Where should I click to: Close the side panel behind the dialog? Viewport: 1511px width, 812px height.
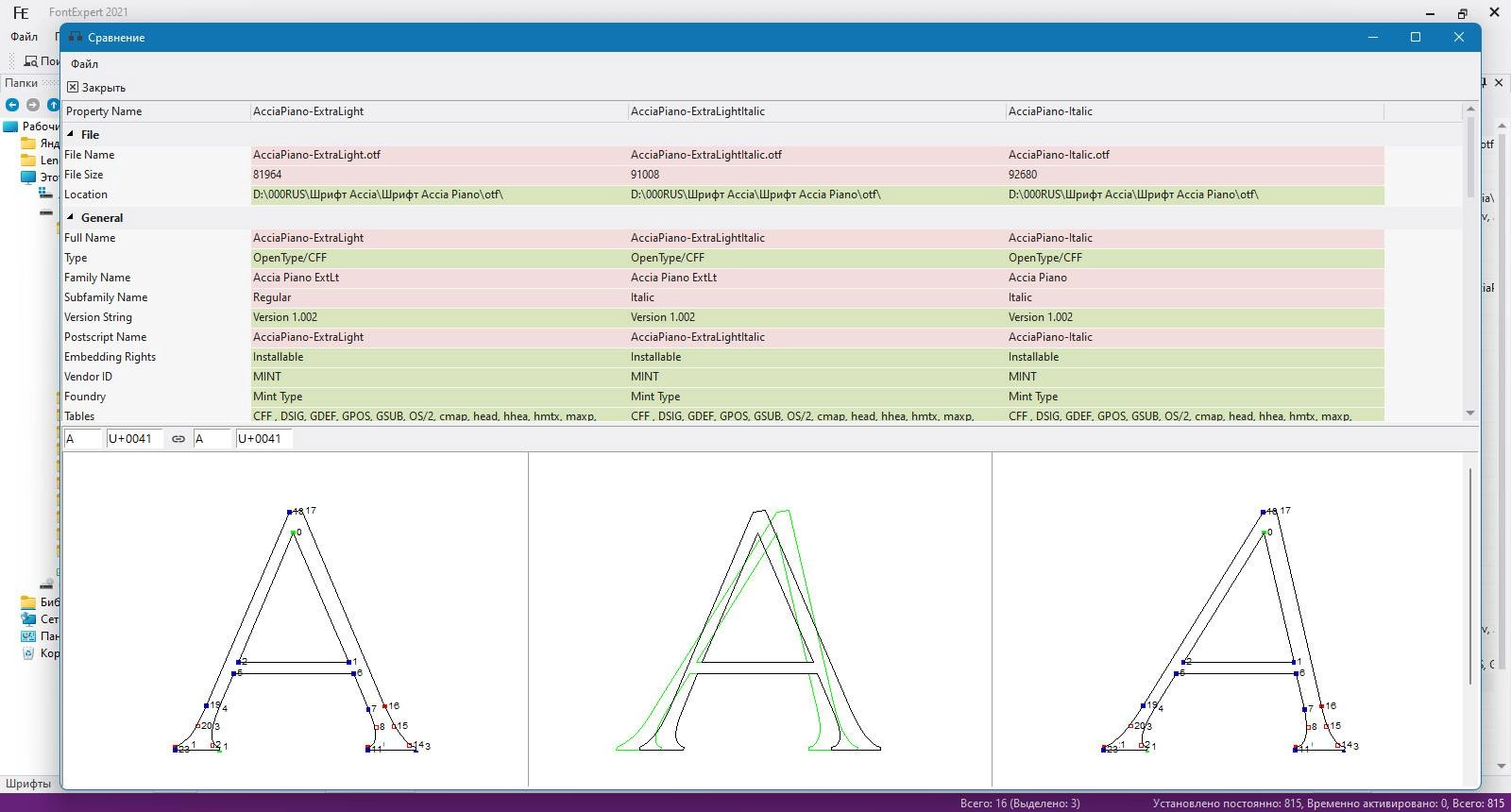pos(1499,83)
